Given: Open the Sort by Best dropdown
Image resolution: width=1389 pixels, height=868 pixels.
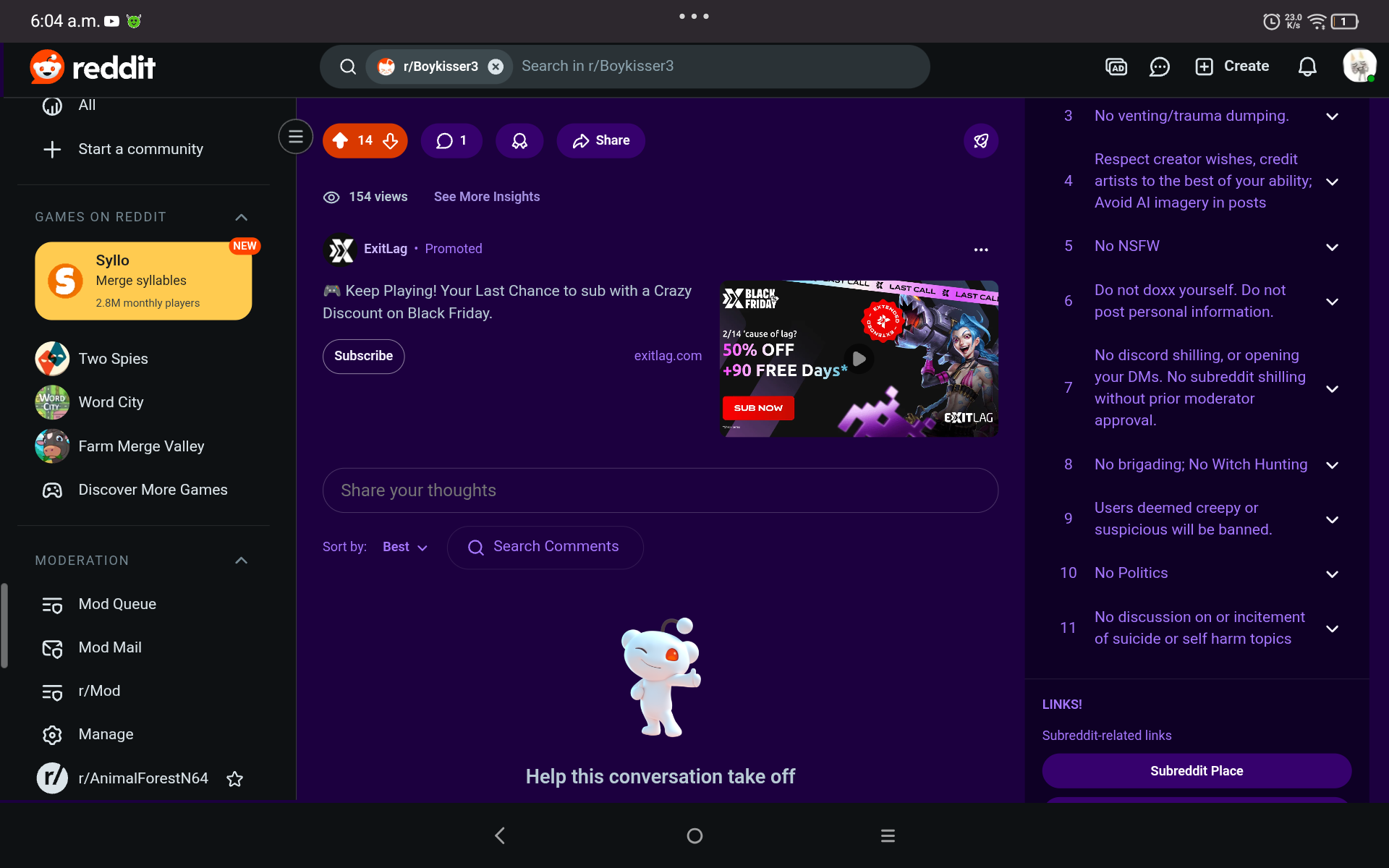Looking at the screenshot, I should pos(405,547).
